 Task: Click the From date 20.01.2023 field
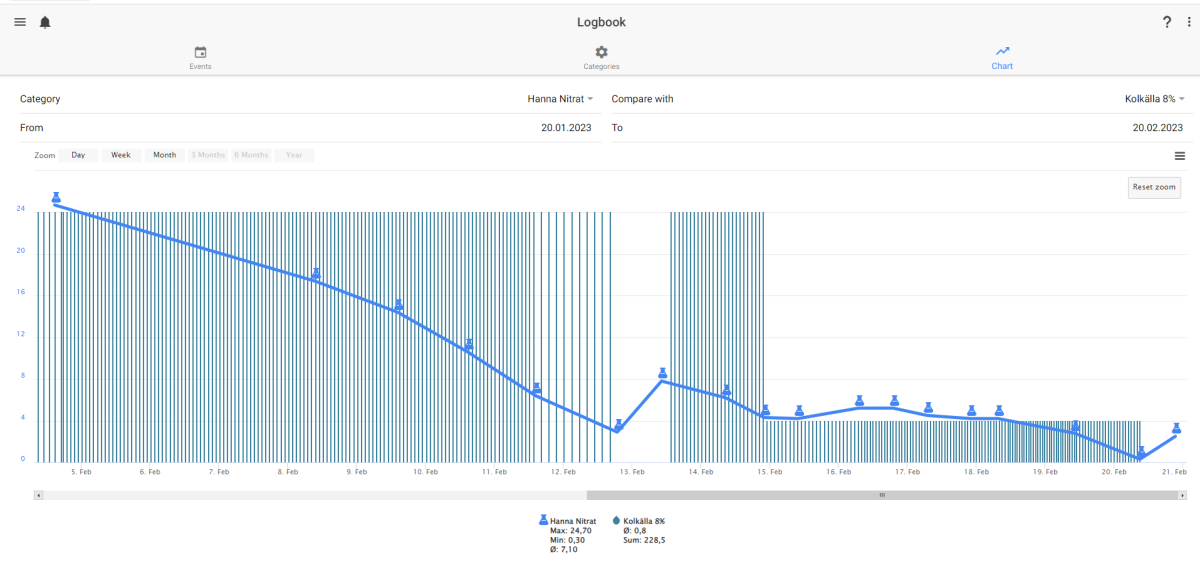click(x=304, y=128)
